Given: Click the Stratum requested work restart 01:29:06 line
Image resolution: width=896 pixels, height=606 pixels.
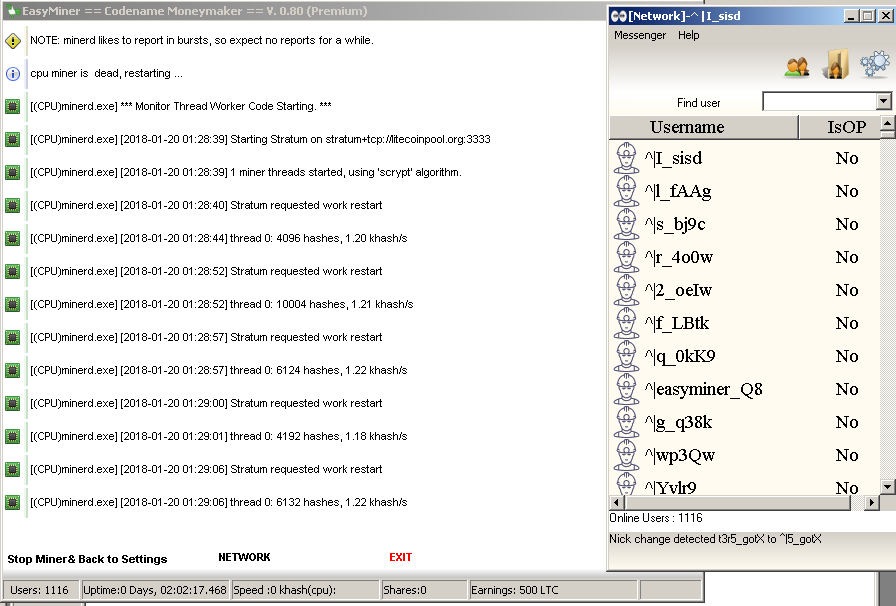Looking at the screenshot, I should 206,469.
